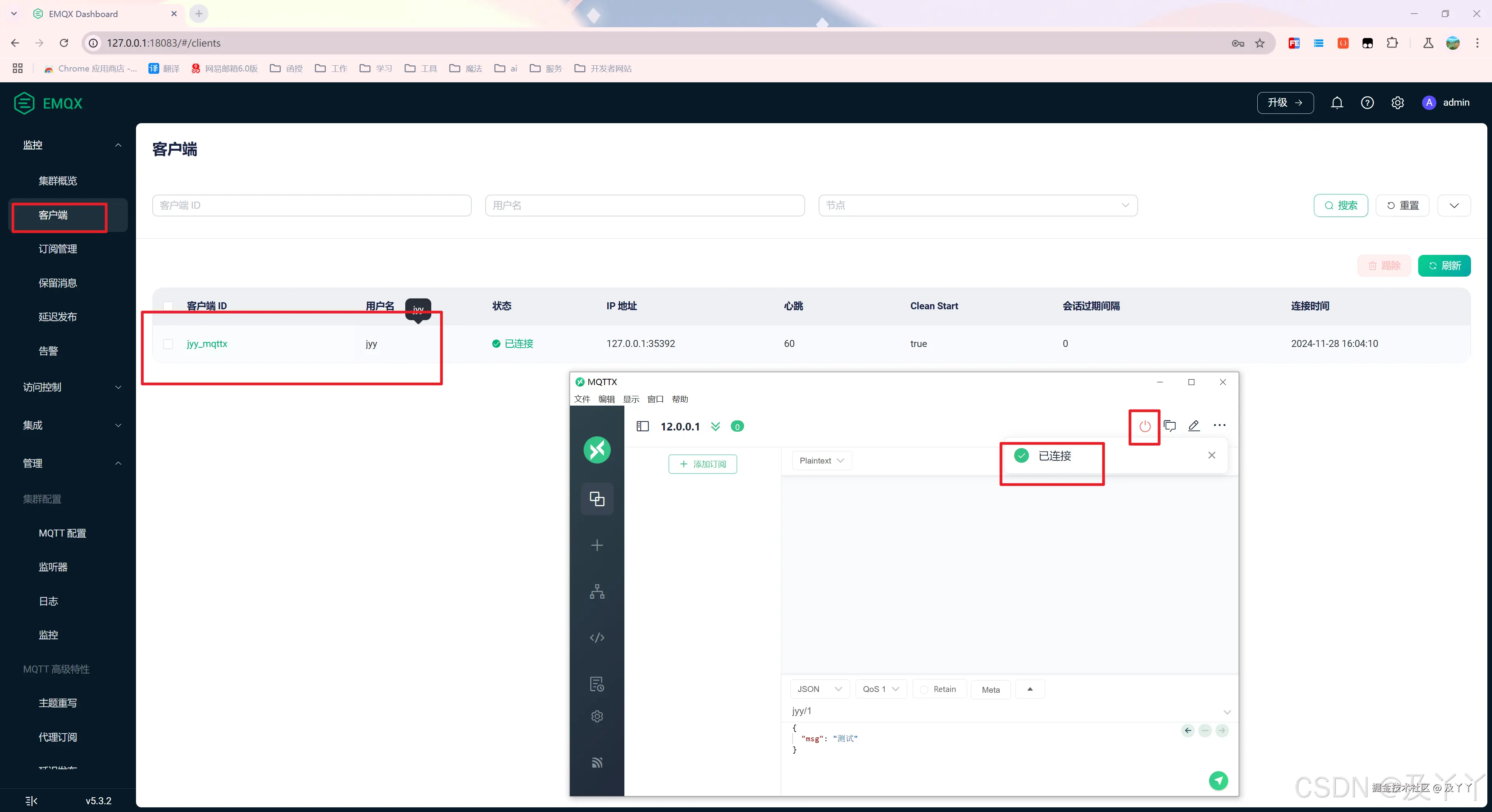Open the MQTTX 文件 menu
Image resolution: width=1492 pixels, height=812 pixels.
pyautogui.click(x=582, y=399)
